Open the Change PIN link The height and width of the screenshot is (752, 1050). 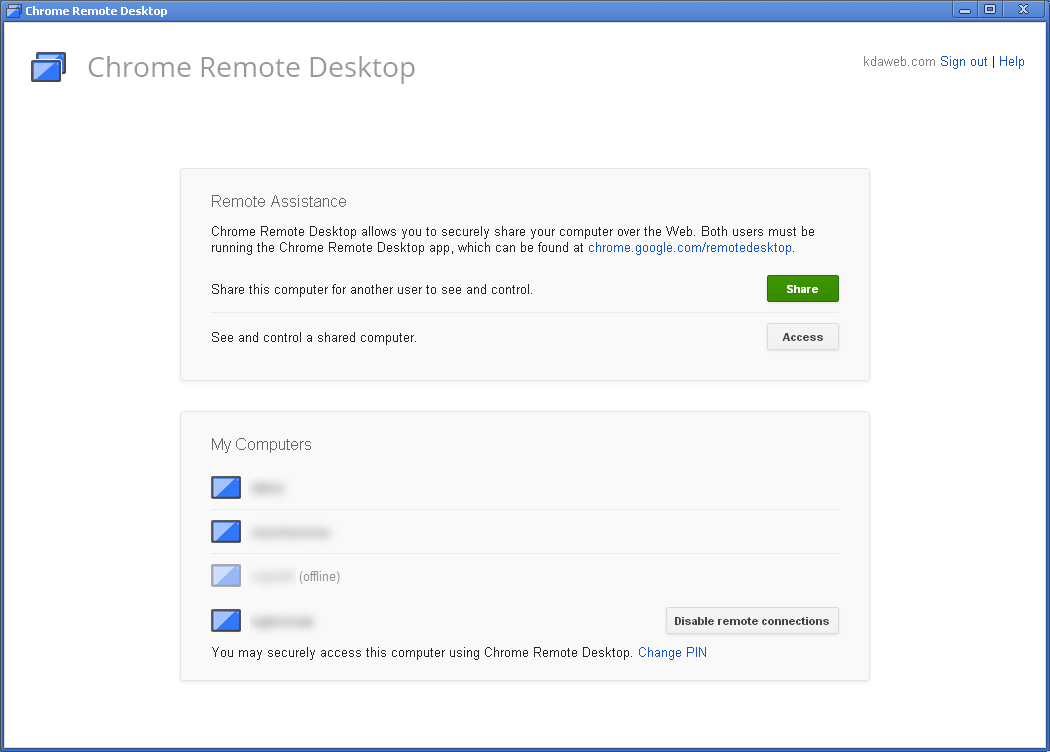[x=672, y=652]
